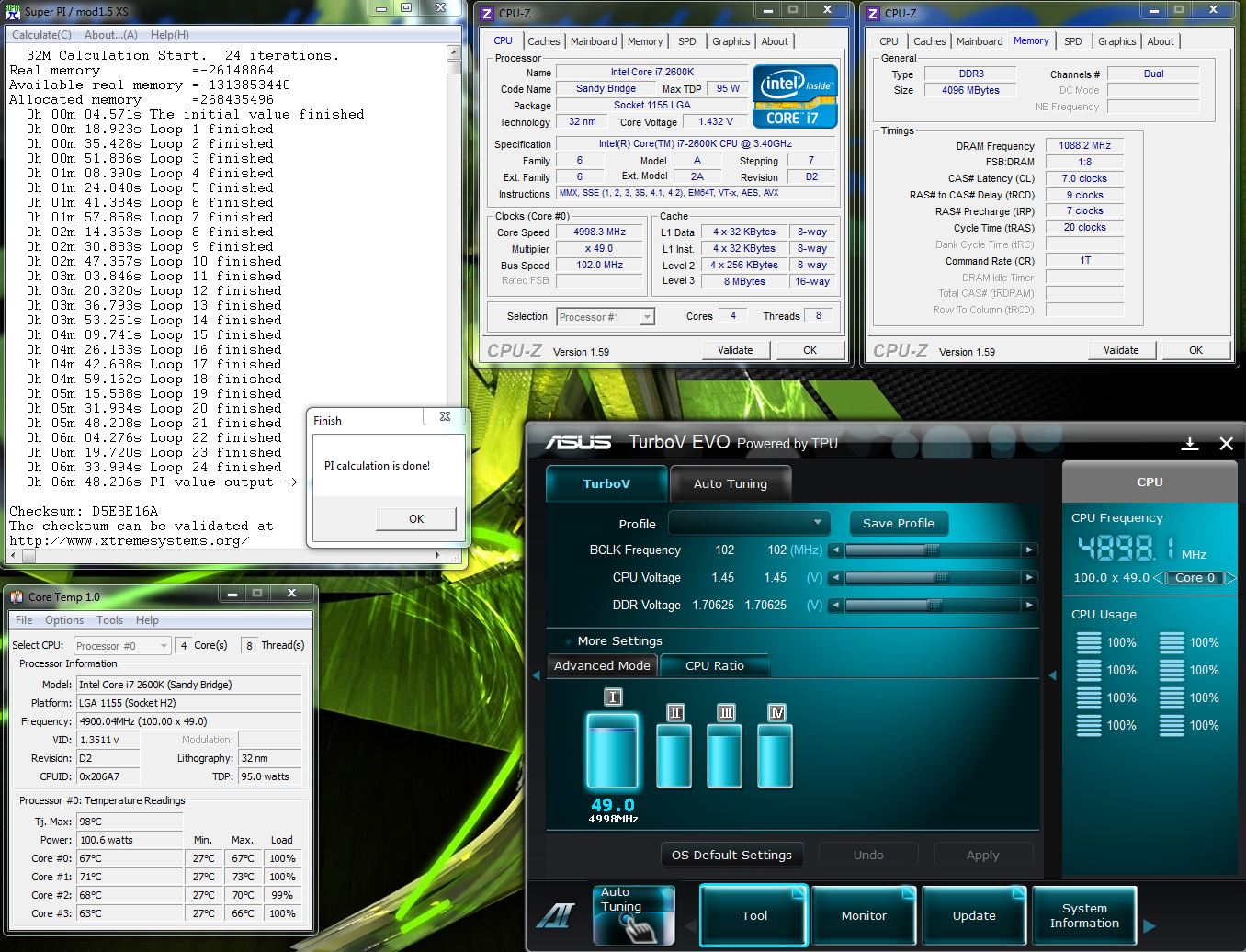Select CPU core II ratio bar

(674, 756)
